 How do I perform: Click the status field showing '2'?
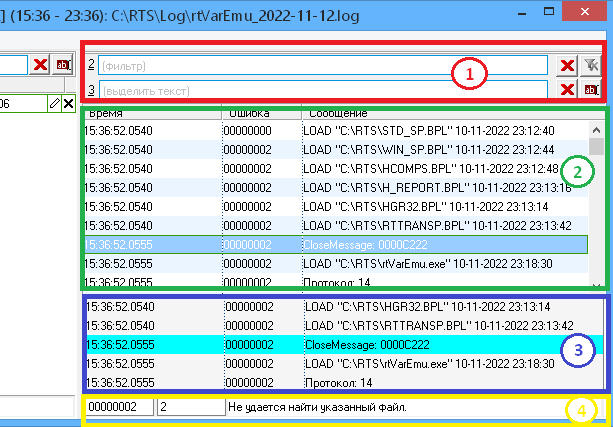(191, 407)
